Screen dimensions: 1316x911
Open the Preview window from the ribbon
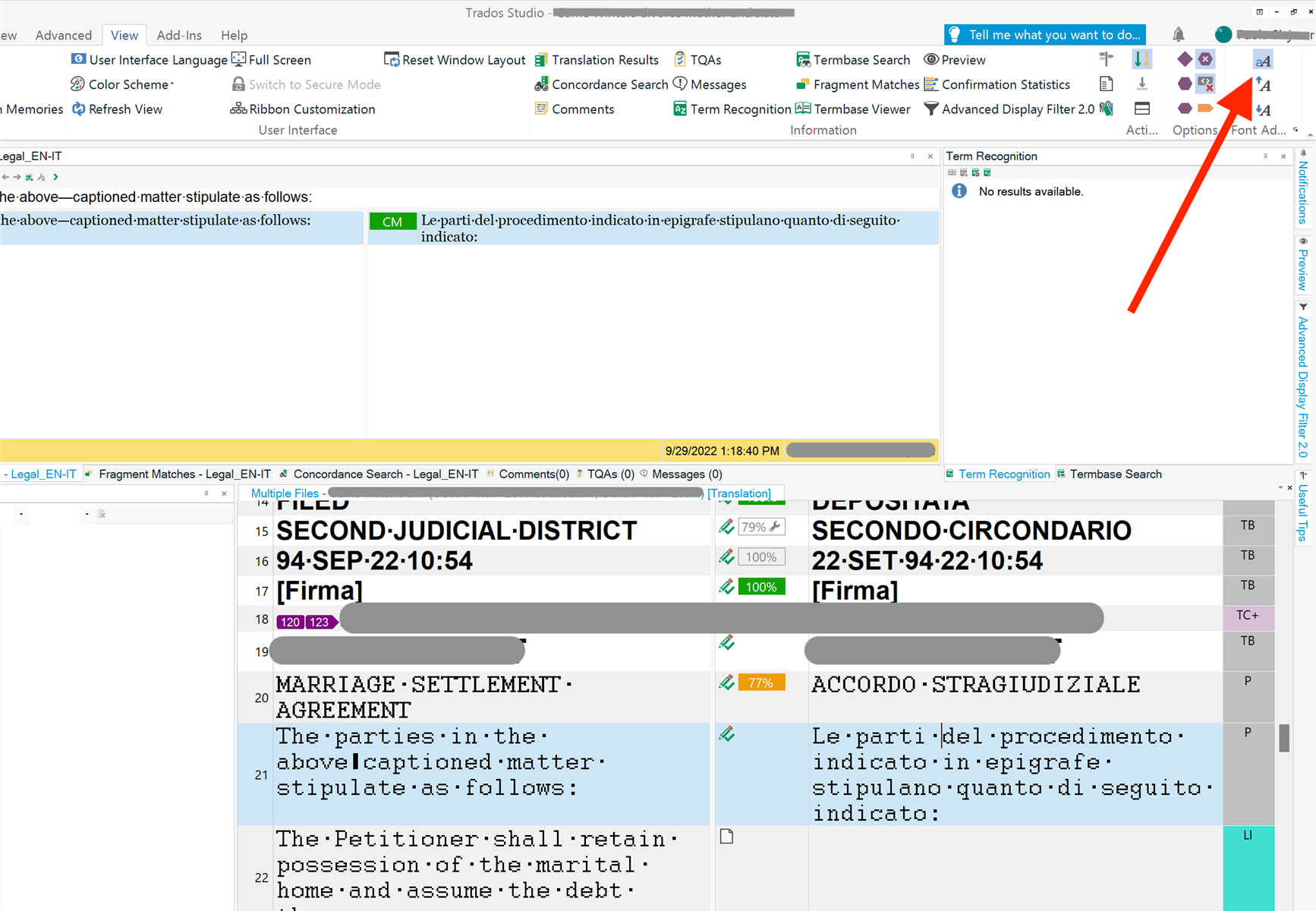point(955,60)
